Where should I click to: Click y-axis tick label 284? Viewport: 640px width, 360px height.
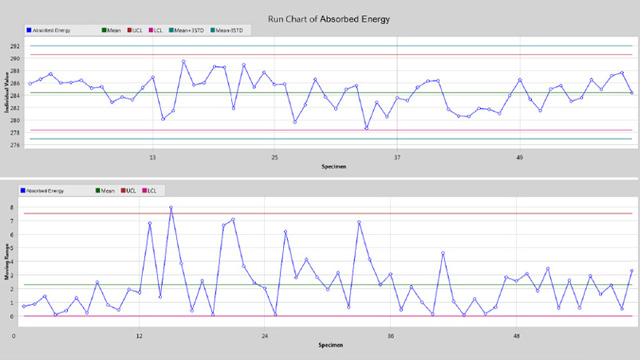pos(15,96)
